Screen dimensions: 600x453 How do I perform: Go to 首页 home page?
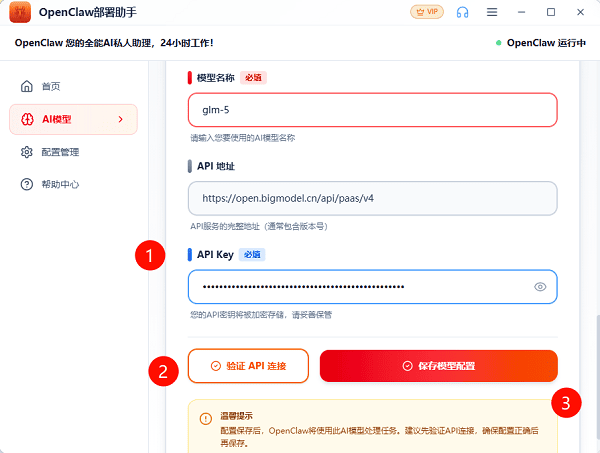coord(73,86)
